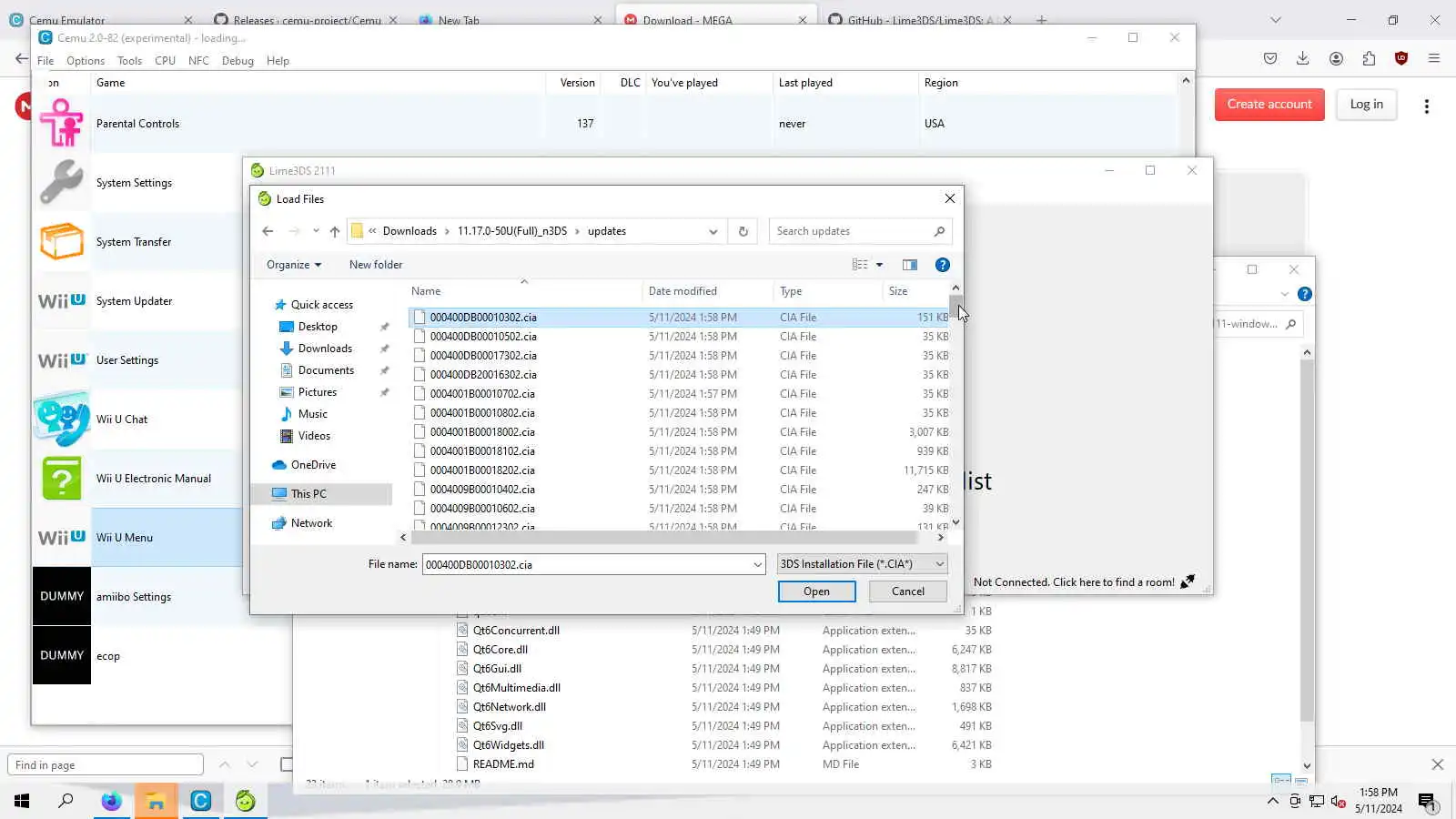This screenshot has height=819, width=1456.
Task: Open Firefox hamburger application menu
Action: 1434,58
